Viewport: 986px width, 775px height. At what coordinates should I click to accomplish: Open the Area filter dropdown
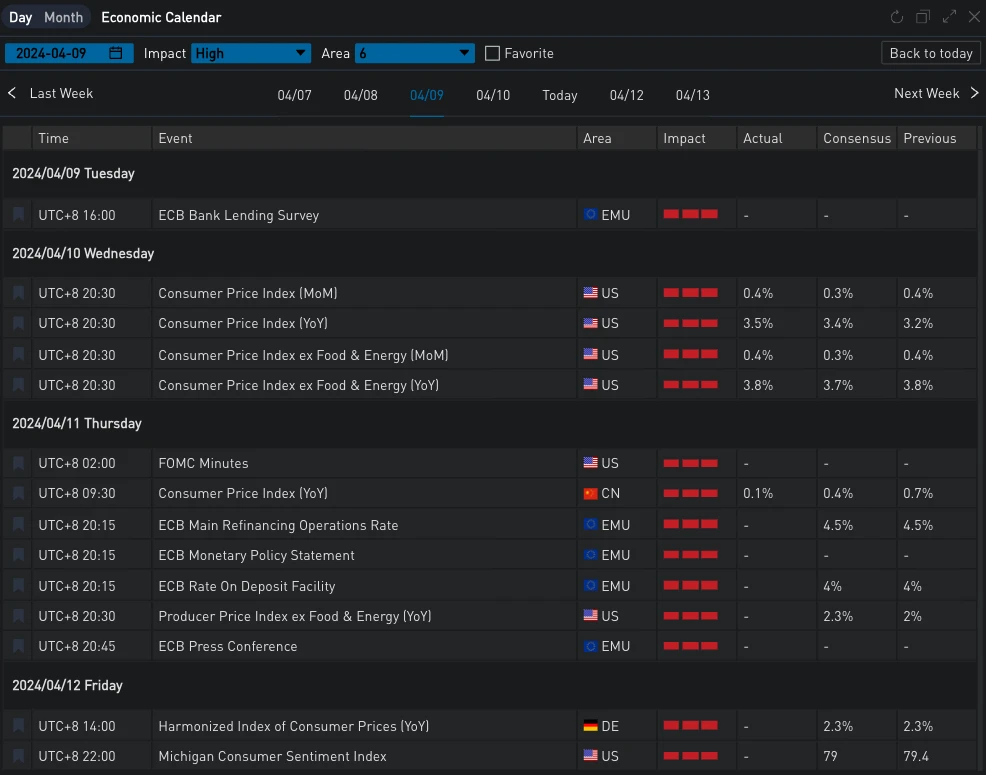pyautogui.click(x=414, y=53)
